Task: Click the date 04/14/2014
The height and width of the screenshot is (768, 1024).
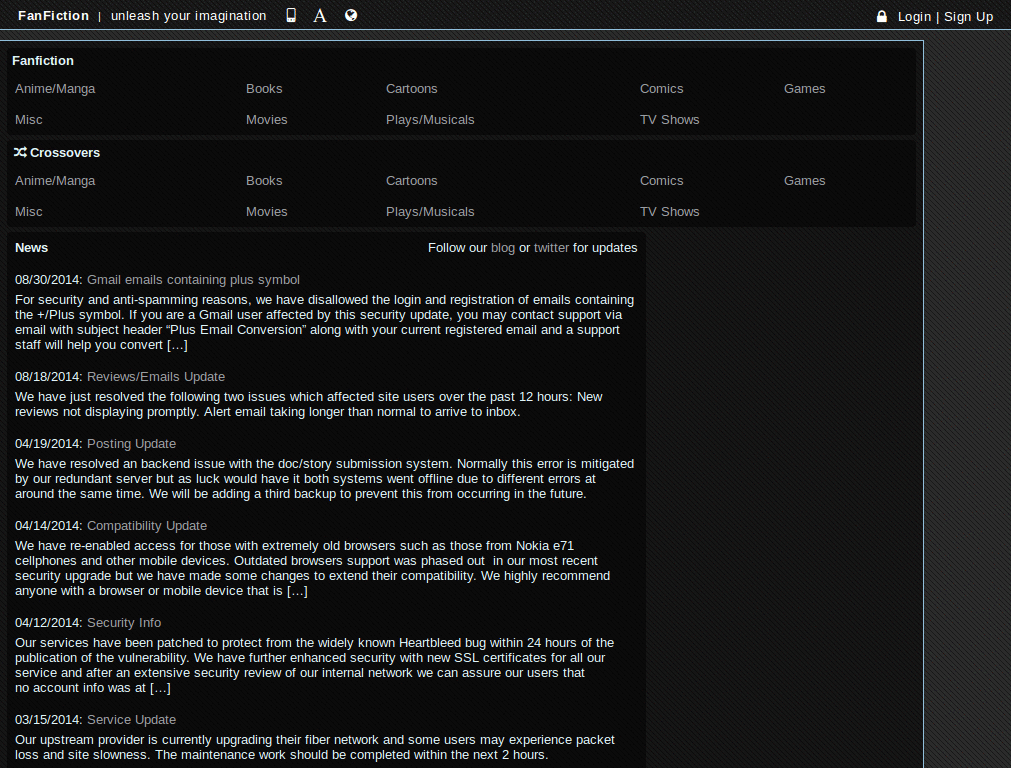Action: tap(49, 526)
